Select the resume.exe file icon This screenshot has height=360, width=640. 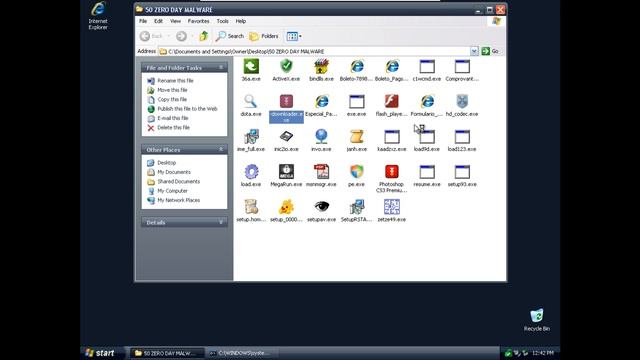(427, 172)
